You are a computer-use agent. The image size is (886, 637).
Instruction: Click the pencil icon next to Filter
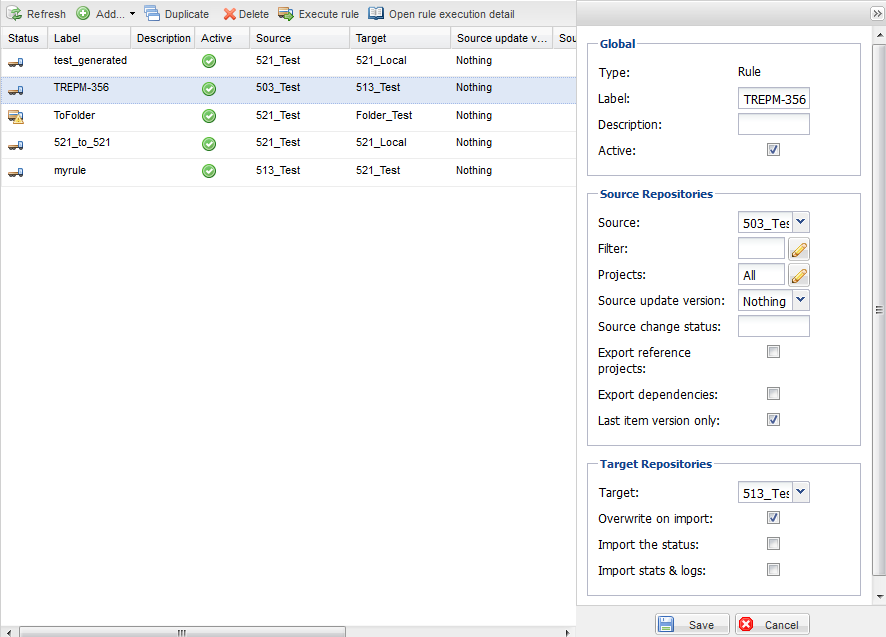(x=798, y=249)
